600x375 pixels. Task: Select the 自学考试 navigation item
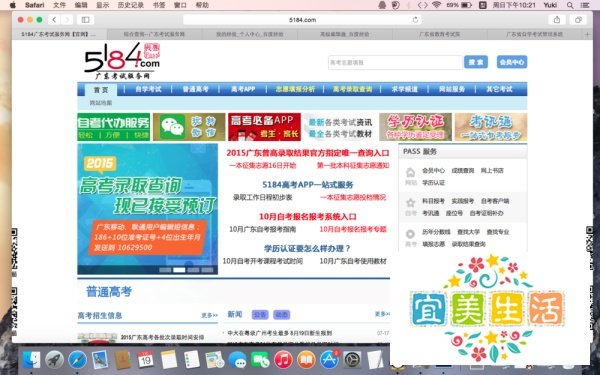pyautogui.click(x=148, y=89)
